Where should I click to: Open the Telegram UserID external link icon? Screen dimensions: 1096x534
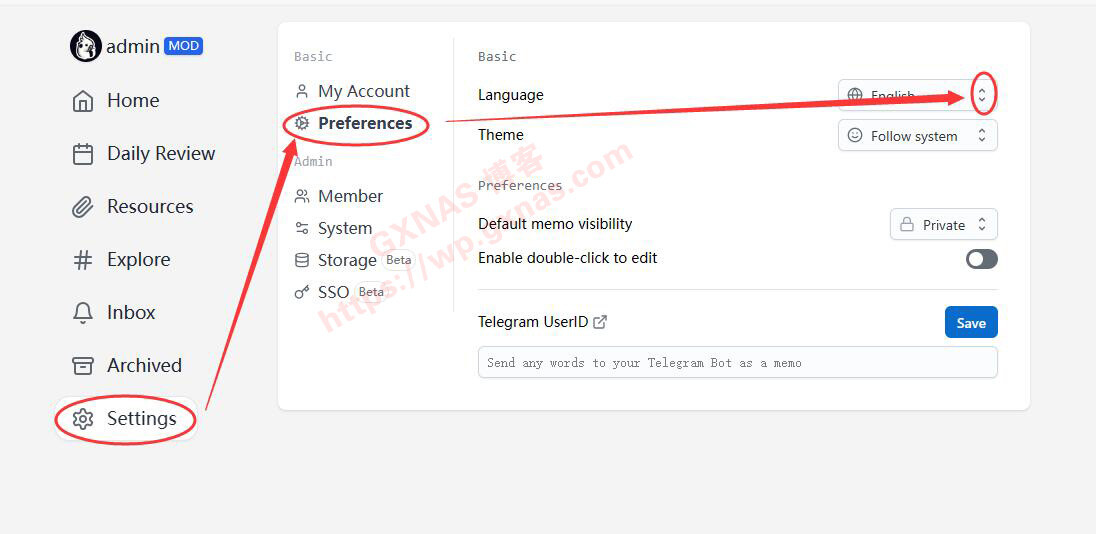click(600, 322)
